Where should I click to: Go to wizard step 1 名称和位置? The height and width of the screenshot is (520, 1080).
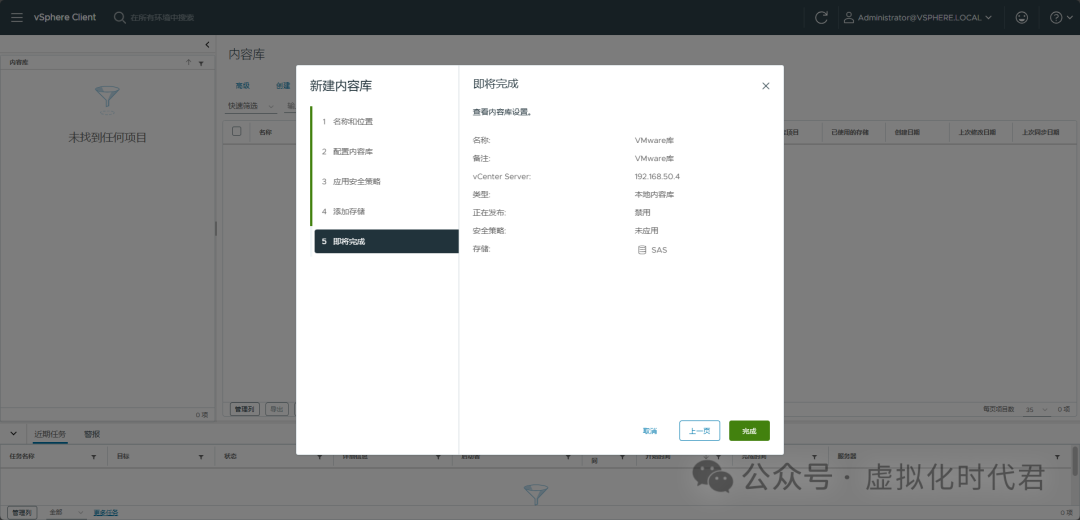pyautogui.click(x=384, y=121)
